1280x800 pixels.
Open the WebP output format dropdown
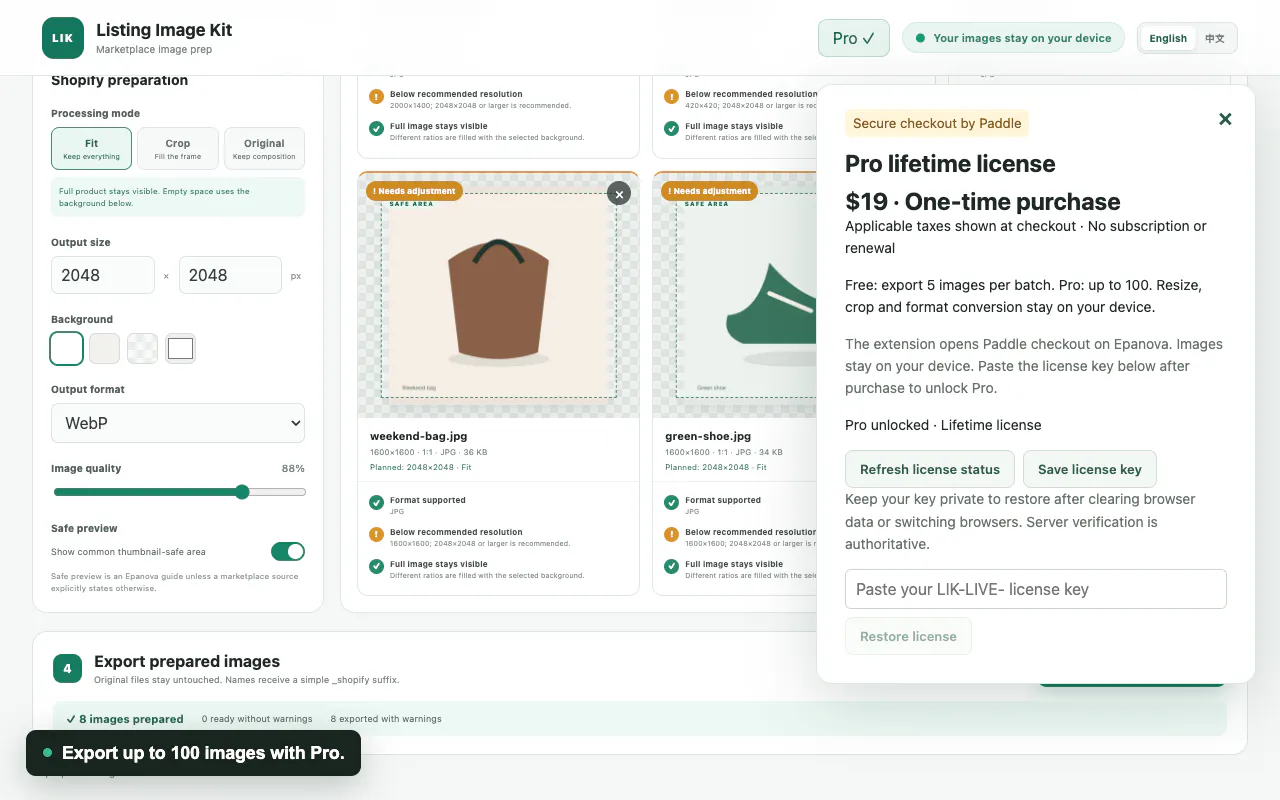point(178,423)
